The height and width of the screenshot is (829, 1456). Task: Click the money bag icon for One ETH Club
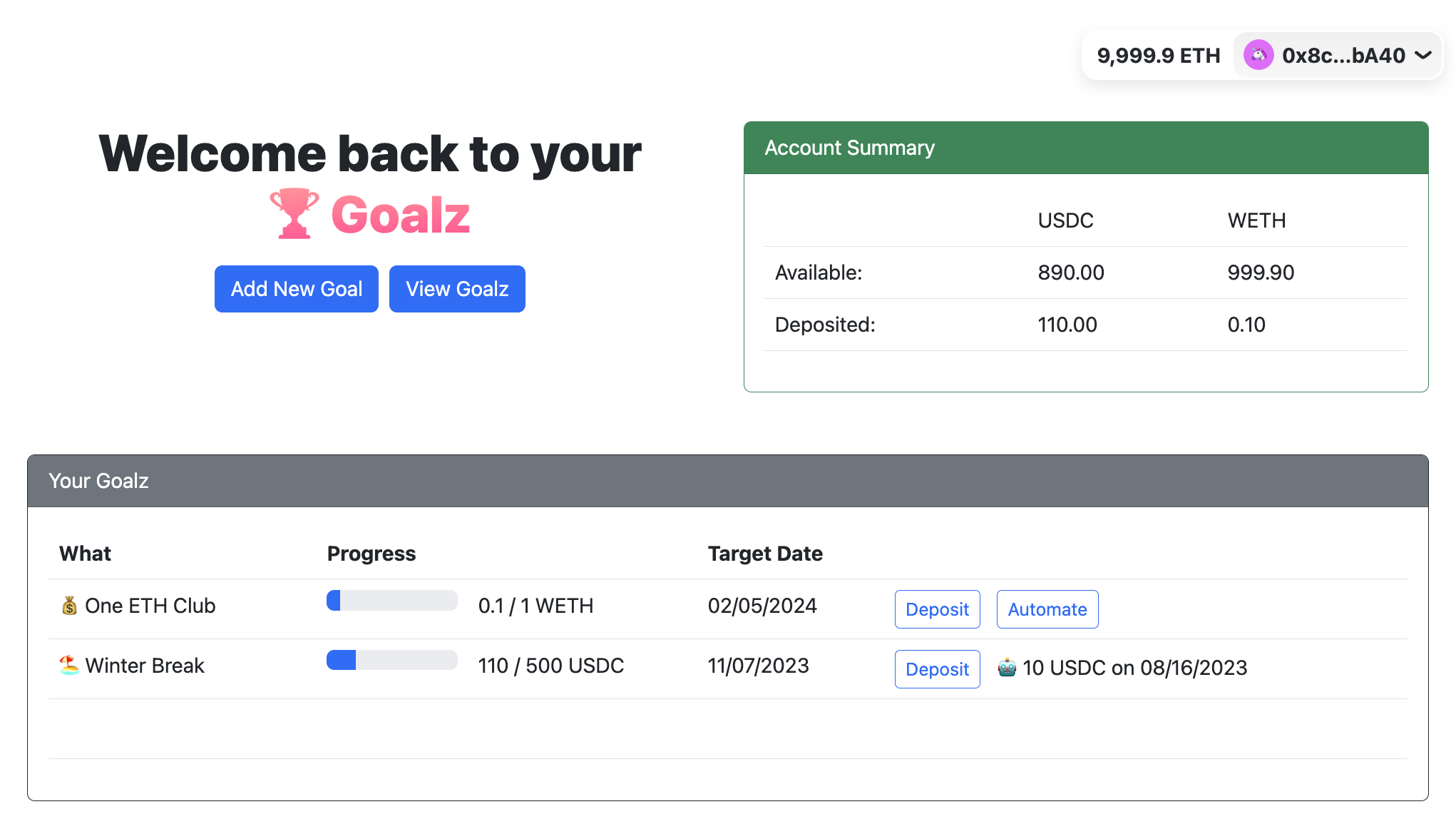69,606
